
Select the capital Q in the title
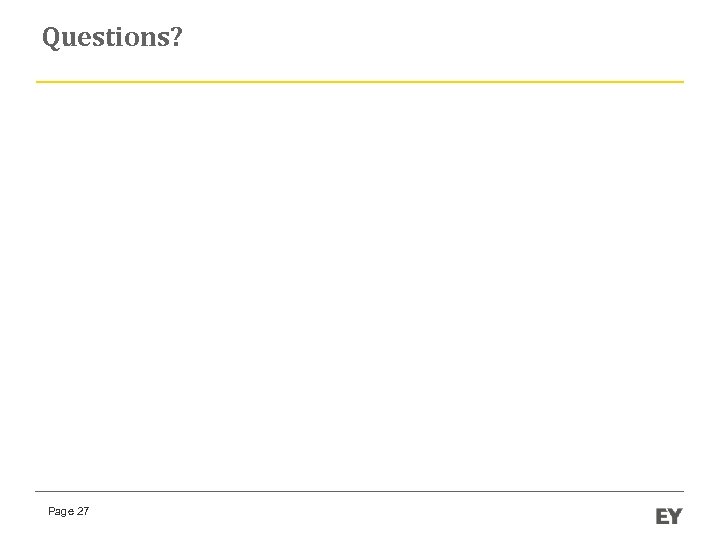(52, 38)
